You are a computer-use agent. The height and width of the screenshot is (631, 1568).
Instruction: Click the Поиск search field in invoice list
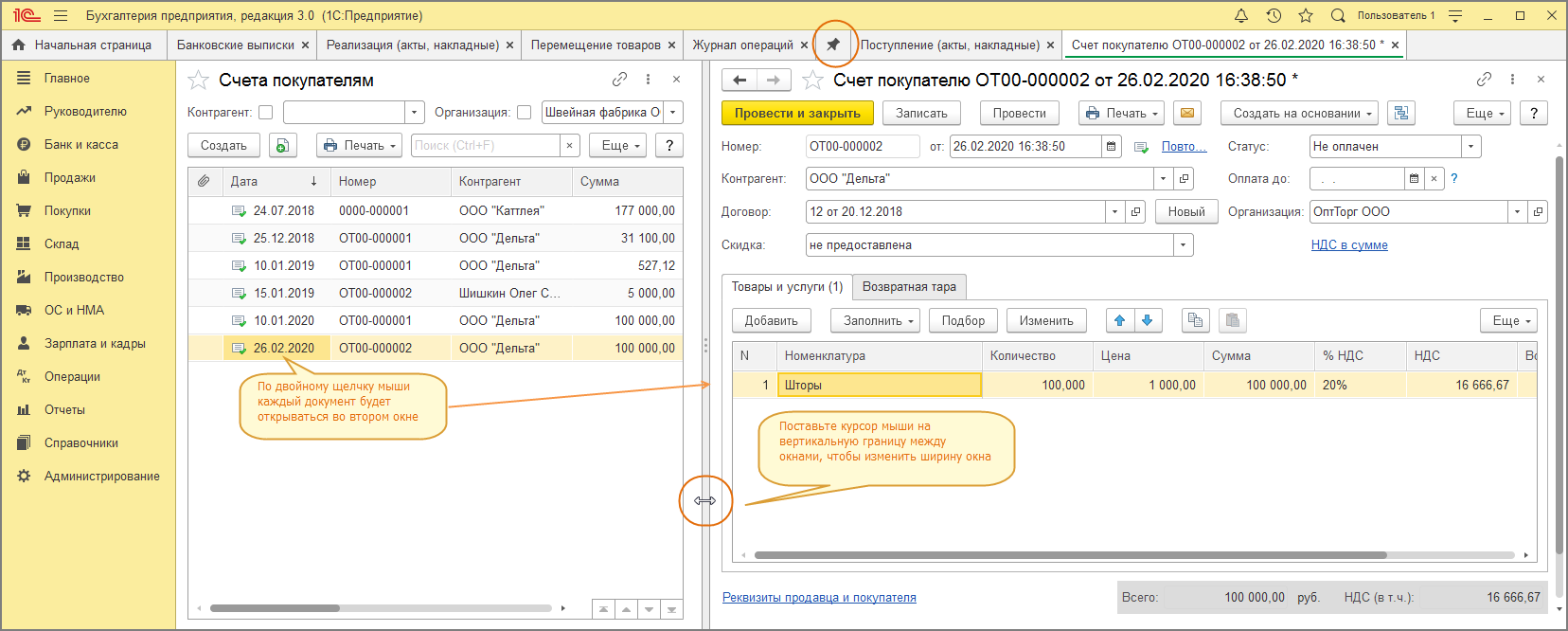pos(485,146)
